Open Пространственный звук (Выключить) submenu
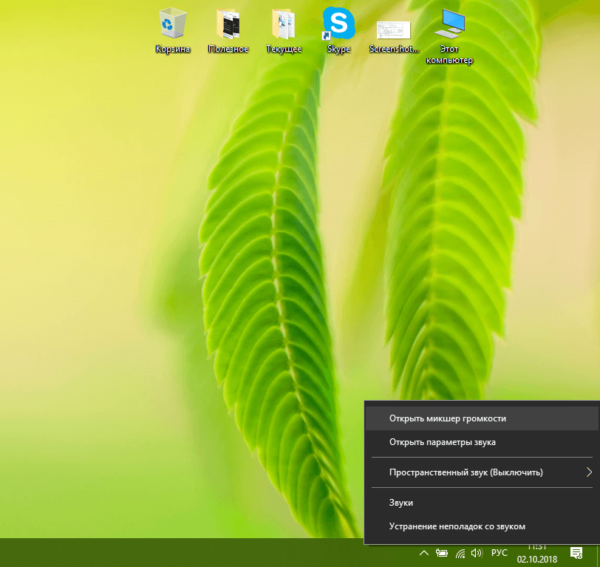The height and width of the screenshot is (567, 600). 483,472
